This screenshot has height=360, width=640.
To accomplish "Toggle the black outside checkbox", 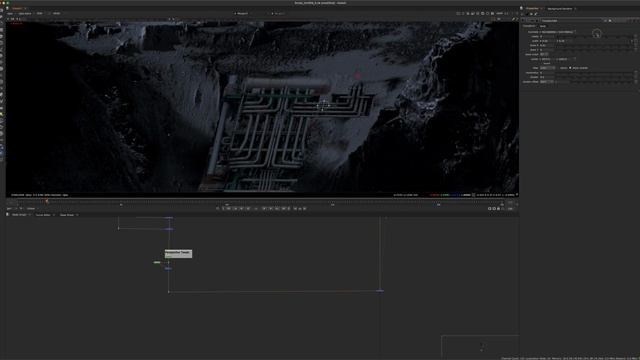I will point(570,68).
